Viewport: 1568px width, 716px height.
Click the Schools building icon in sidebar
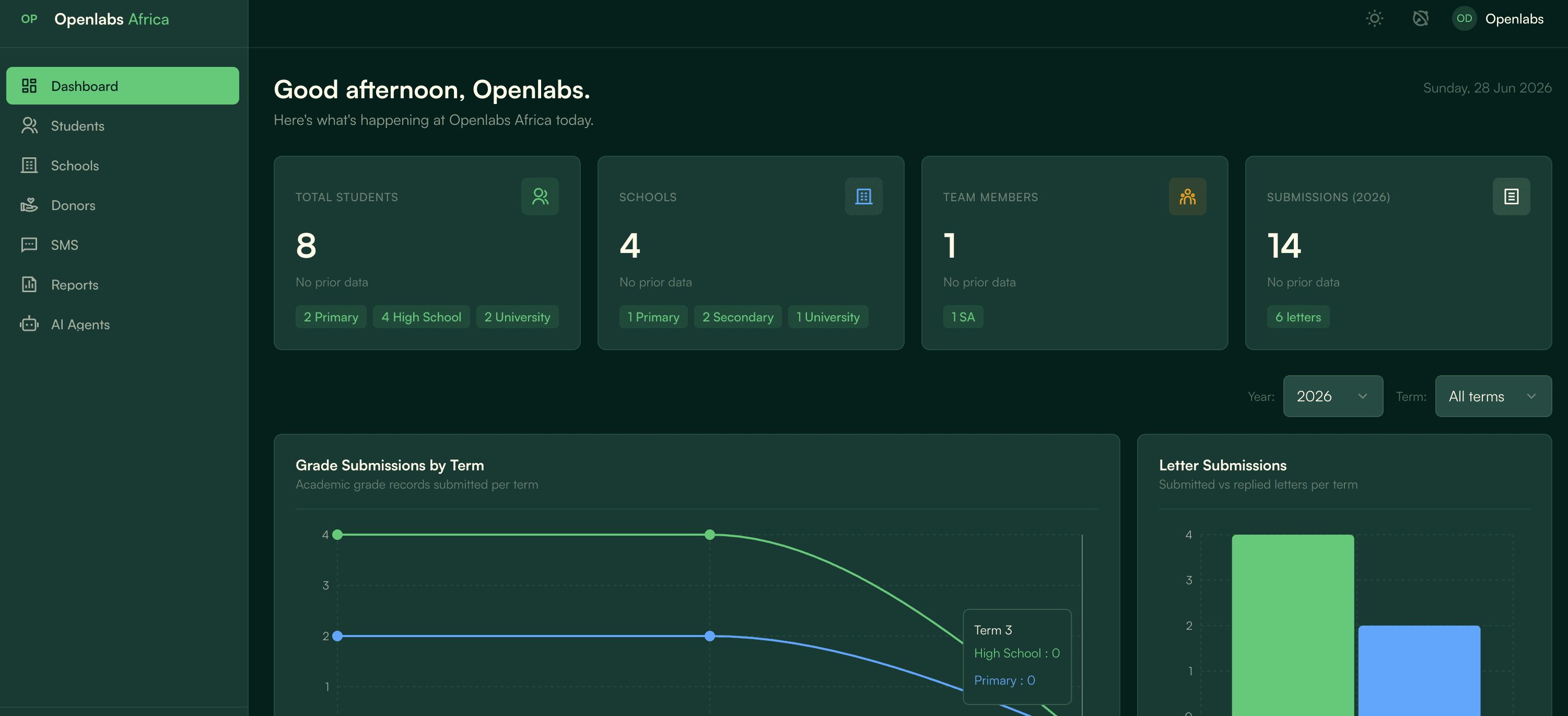coord(29,166)
